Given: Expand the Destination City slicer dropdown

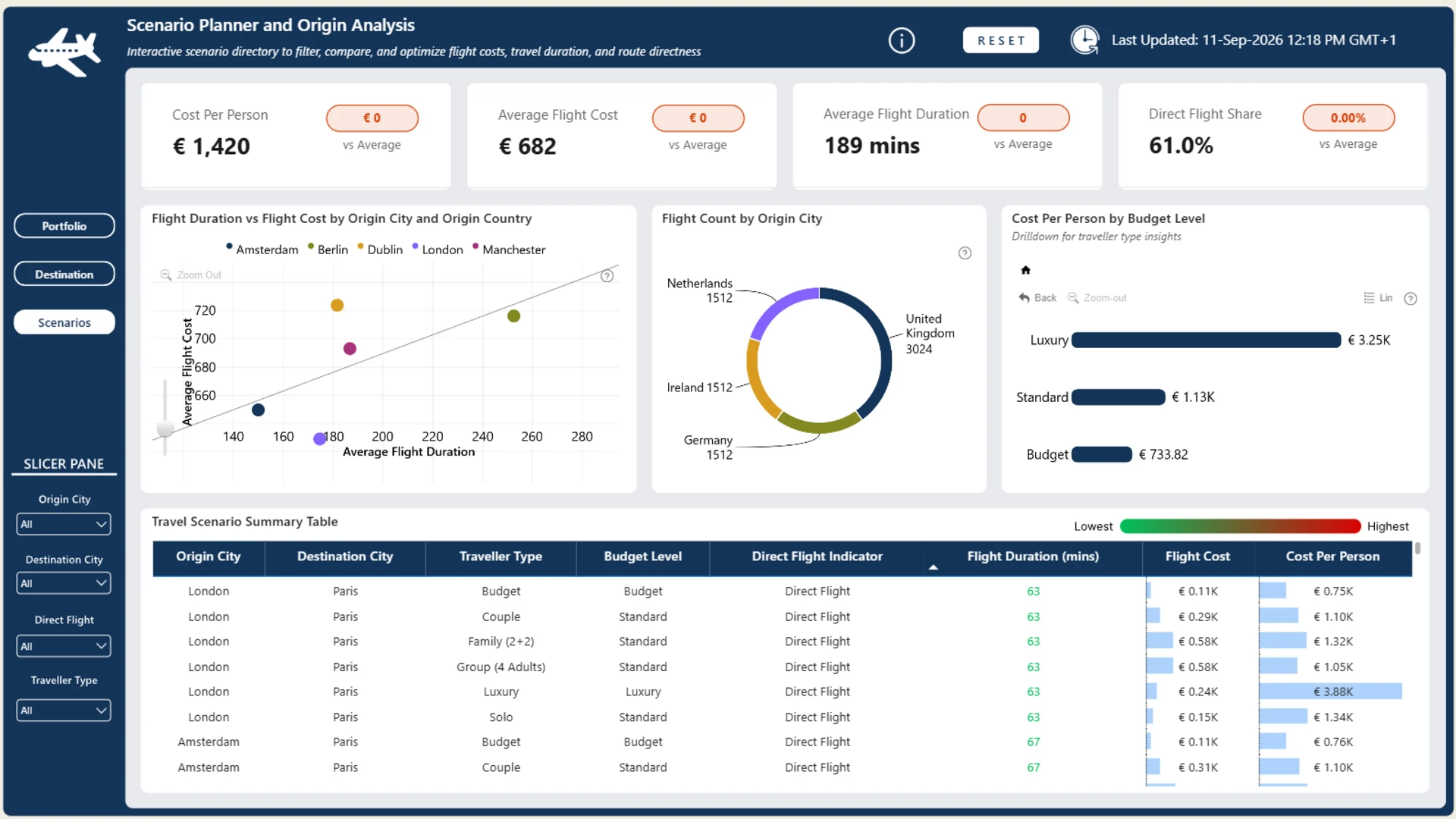Looking at the screenshot, I should point(64,583).
